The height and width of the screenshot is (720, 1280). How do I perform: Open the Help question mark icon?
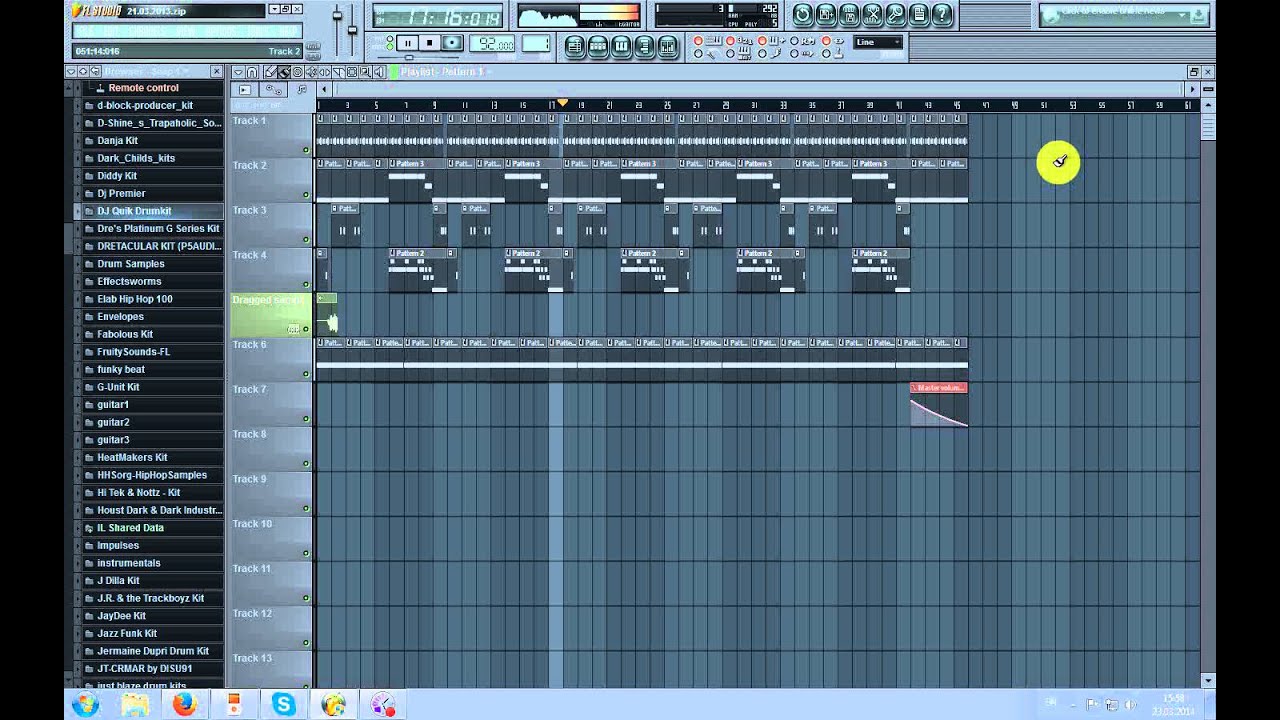(941, 14)
